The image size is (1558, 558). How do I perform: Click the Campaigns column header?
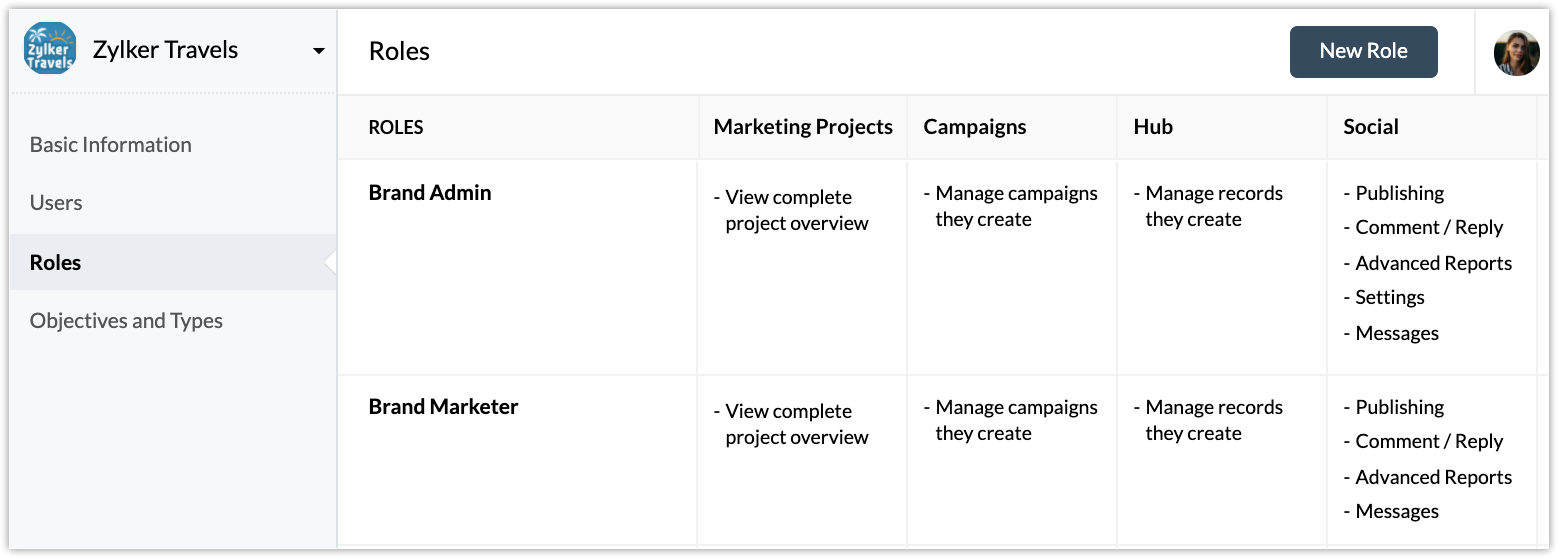(x=975, y=127)
